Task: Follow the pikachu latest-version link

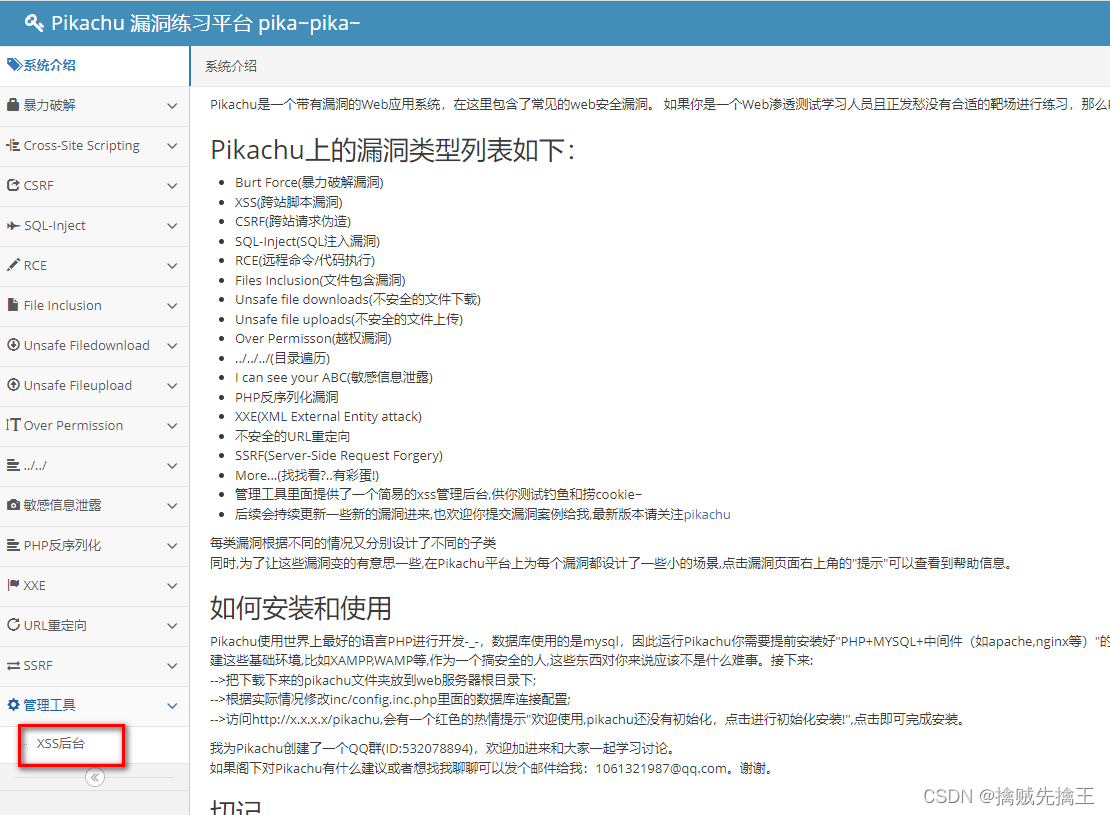Action: (x=707, y=514)
